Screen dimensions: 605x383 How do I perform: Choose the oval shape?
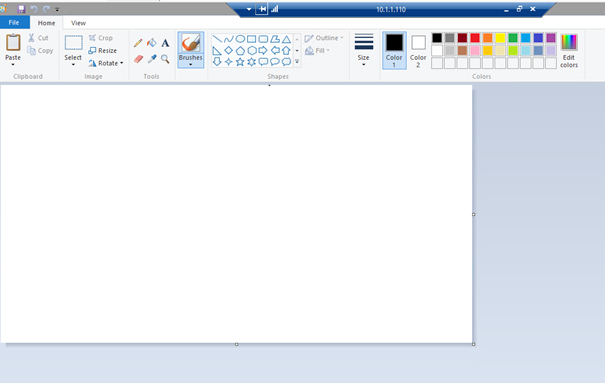240,39
